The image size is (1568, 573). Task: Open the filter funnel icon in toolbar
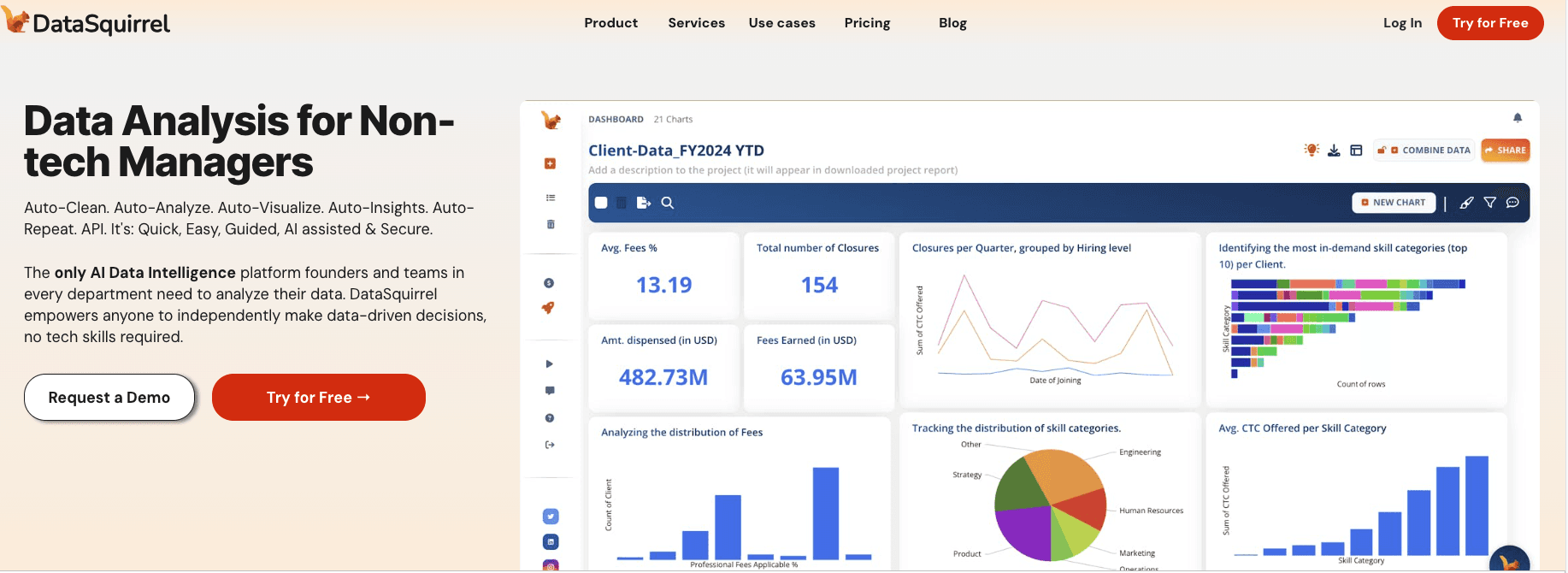[x=1489, y=203]
